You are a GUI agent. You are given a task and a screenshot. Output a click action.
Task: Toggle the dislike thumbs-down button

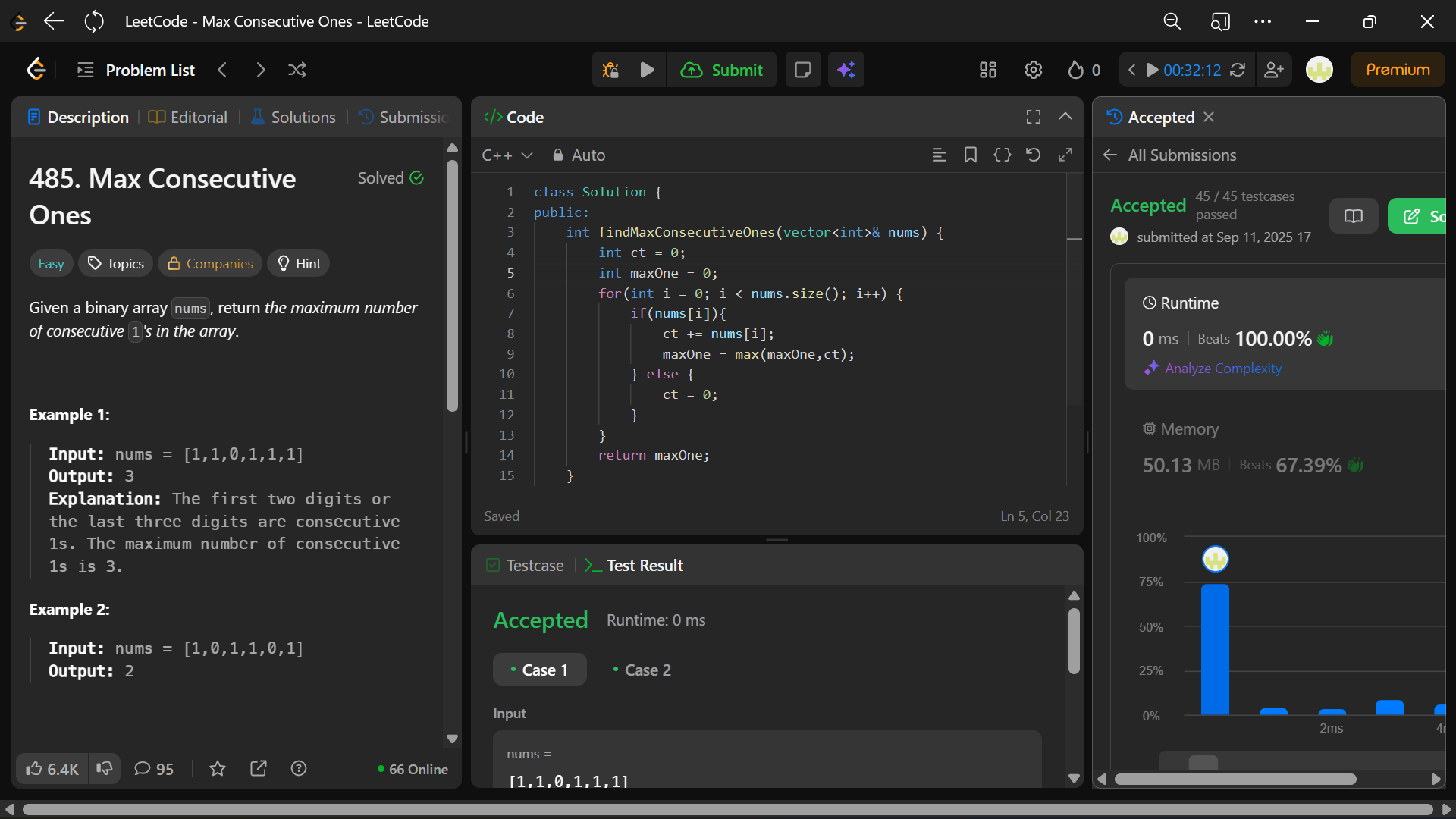pos(105,769)
